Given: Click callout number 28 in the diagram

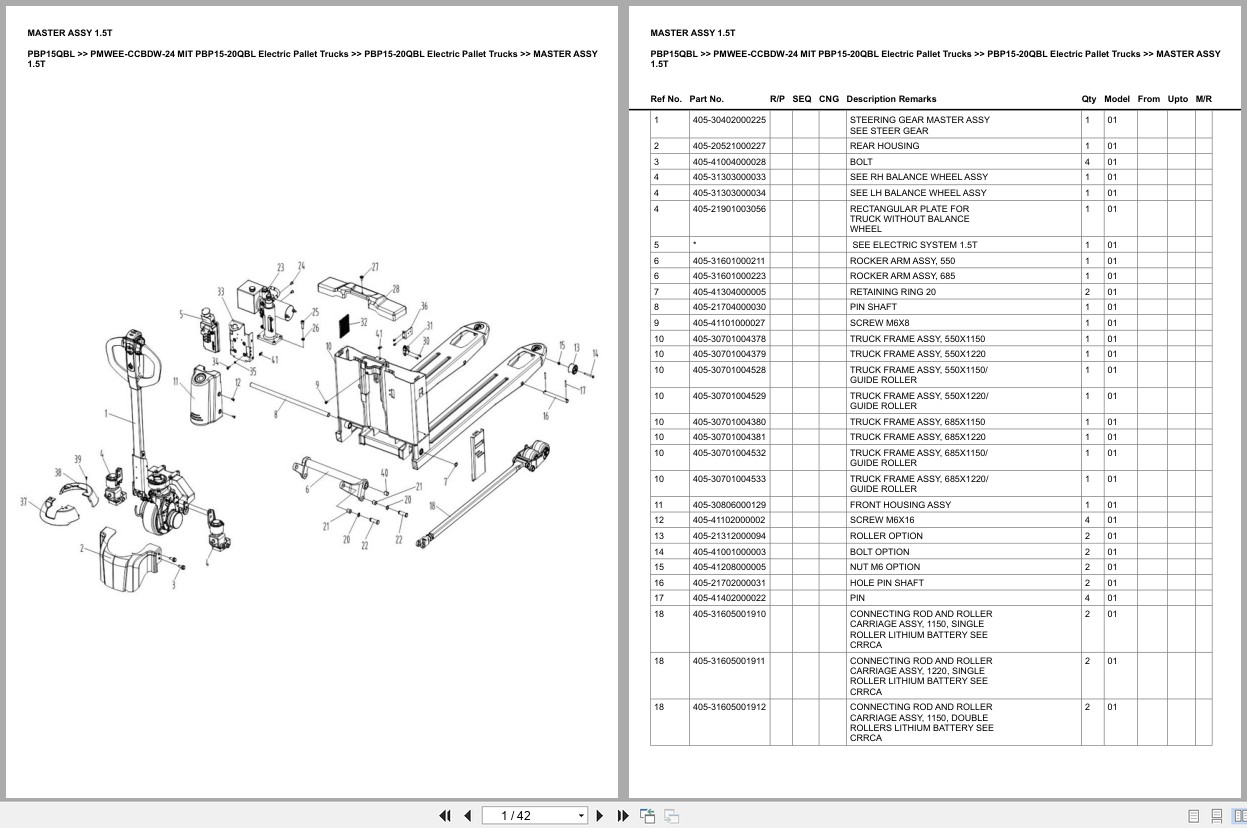Looking at the screenshot, I should [x=395, y=289].
